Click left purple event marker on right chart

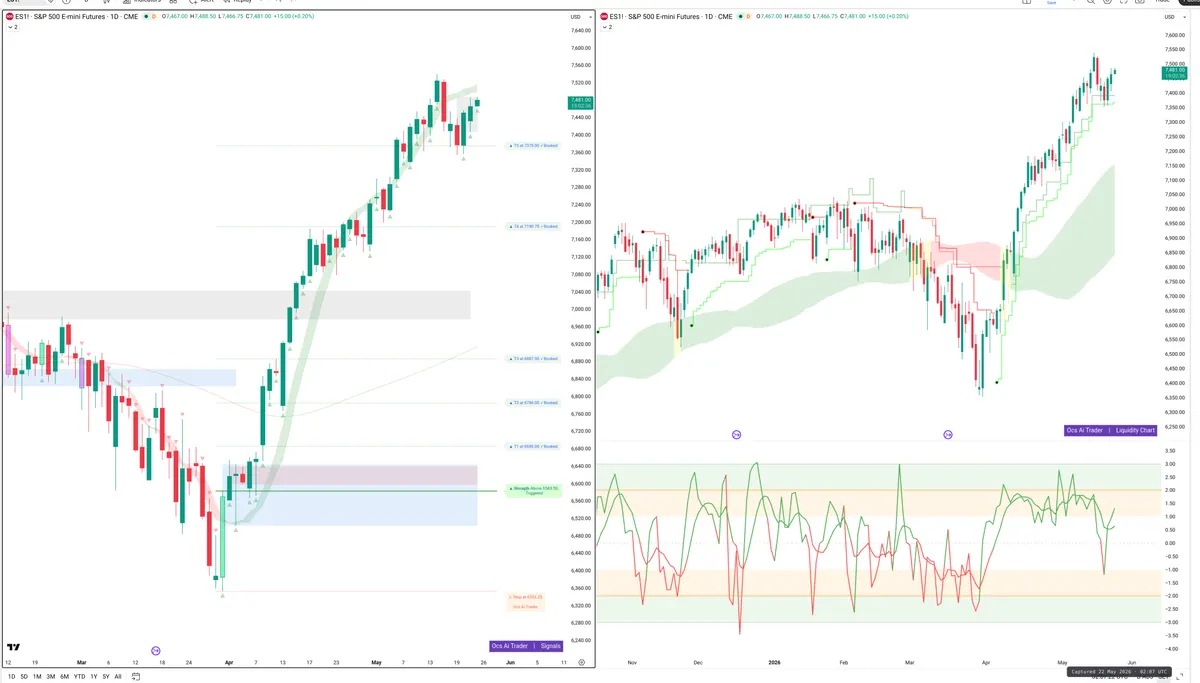[x=736, y=434]
